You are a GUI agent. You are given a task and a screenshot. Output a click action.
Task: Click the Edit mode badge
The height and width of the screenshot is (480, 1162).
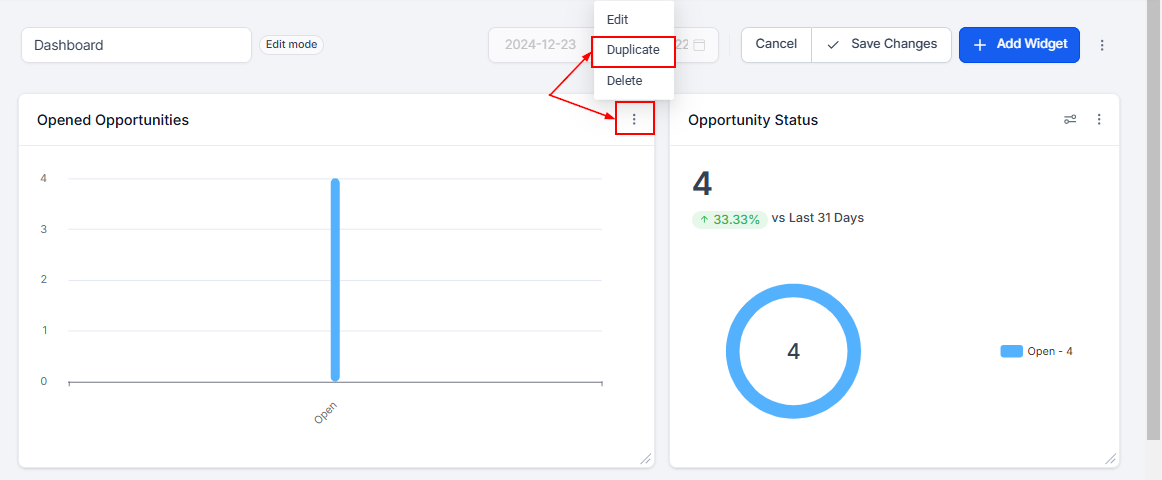291,44
